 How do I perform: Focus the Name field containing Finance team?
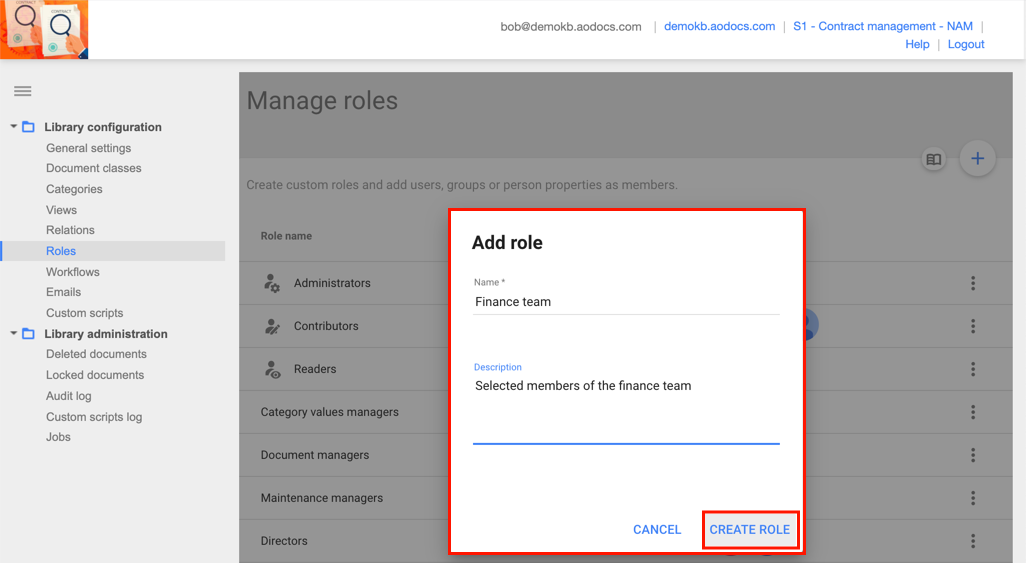[626, 302]
